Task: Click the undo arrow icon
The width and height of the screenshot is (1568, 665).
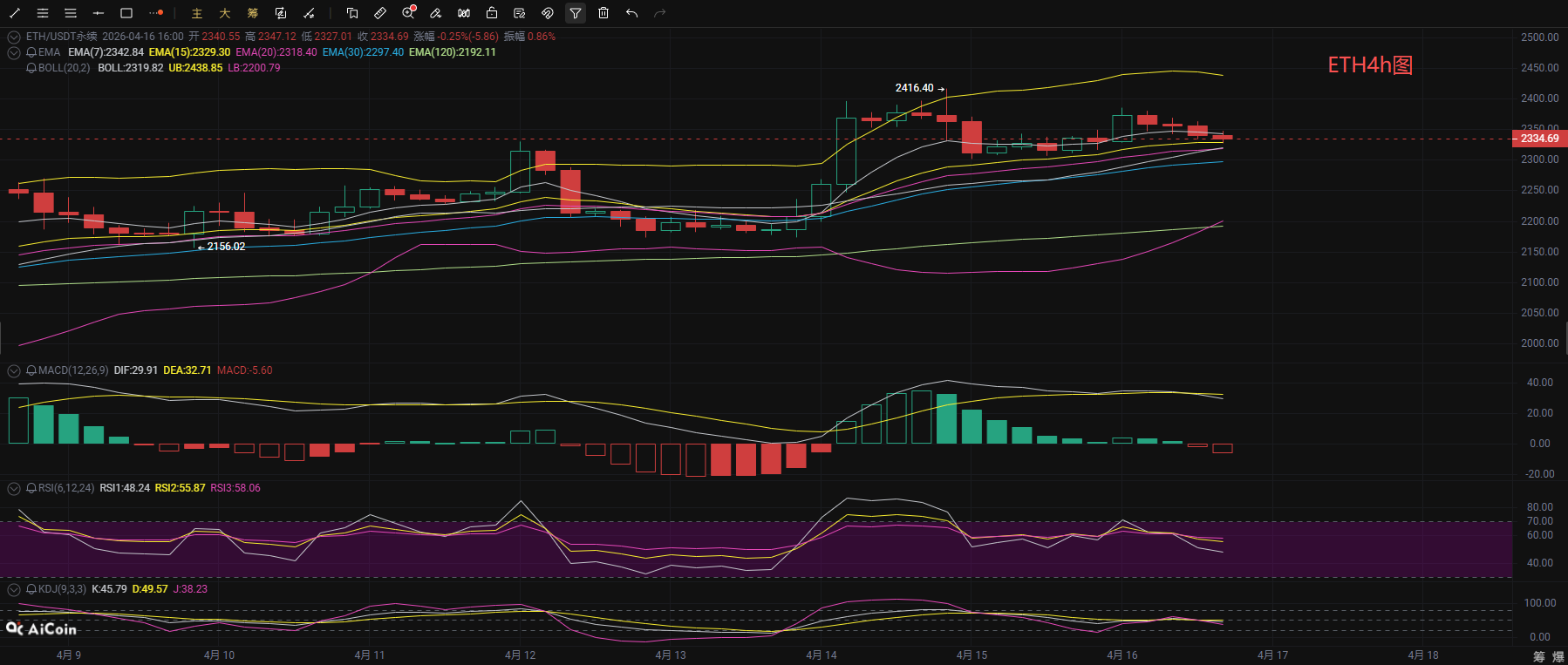Action: coord(631,13)
